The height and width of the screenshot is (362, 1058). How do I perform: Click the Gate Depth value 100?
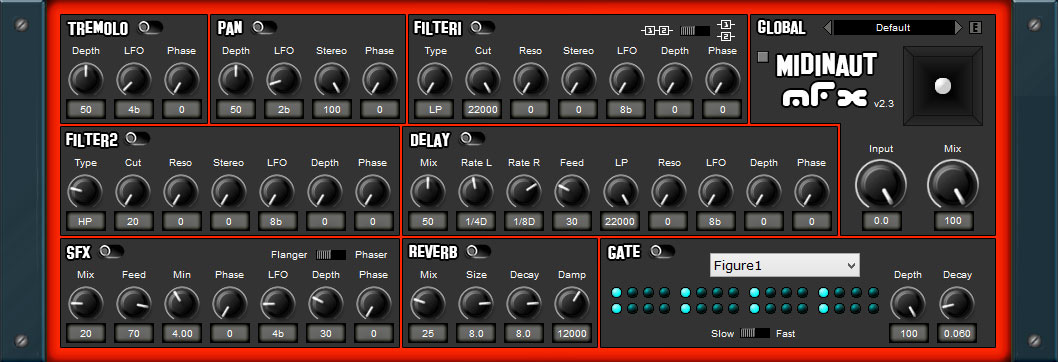click(x=908, y=333)
